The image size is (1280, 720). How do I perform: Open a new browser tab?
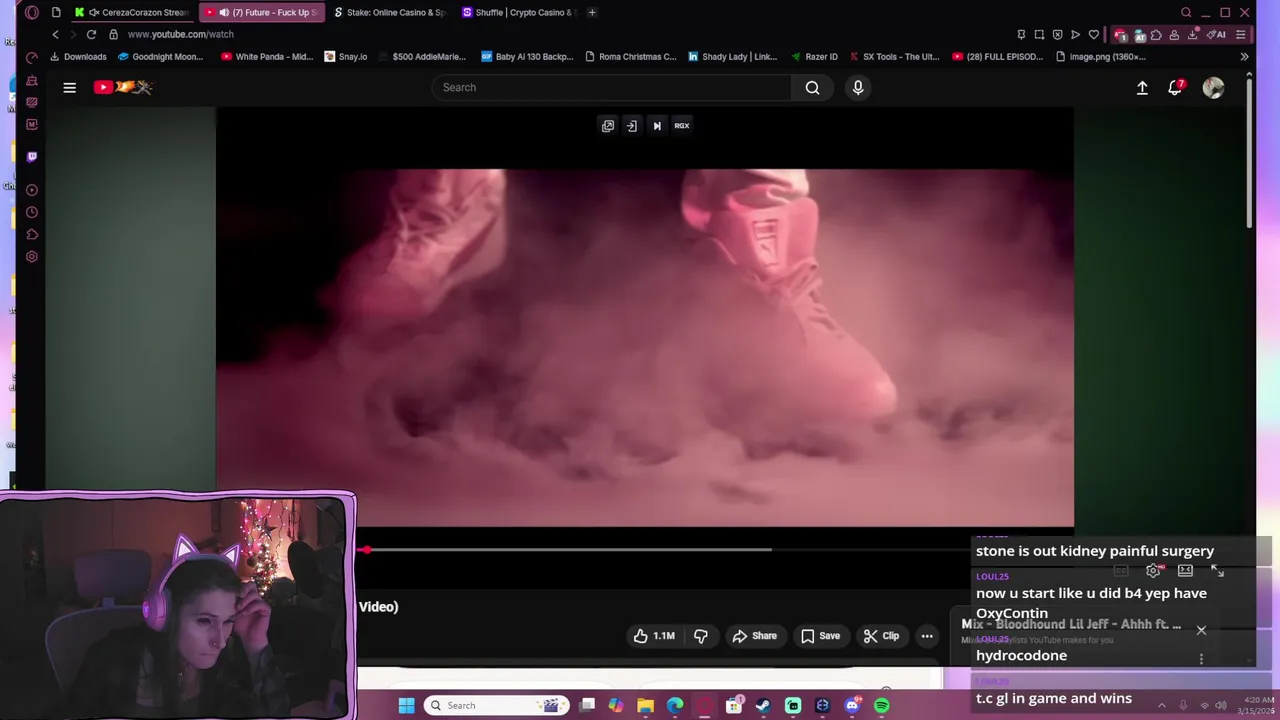tap(592, 13)
